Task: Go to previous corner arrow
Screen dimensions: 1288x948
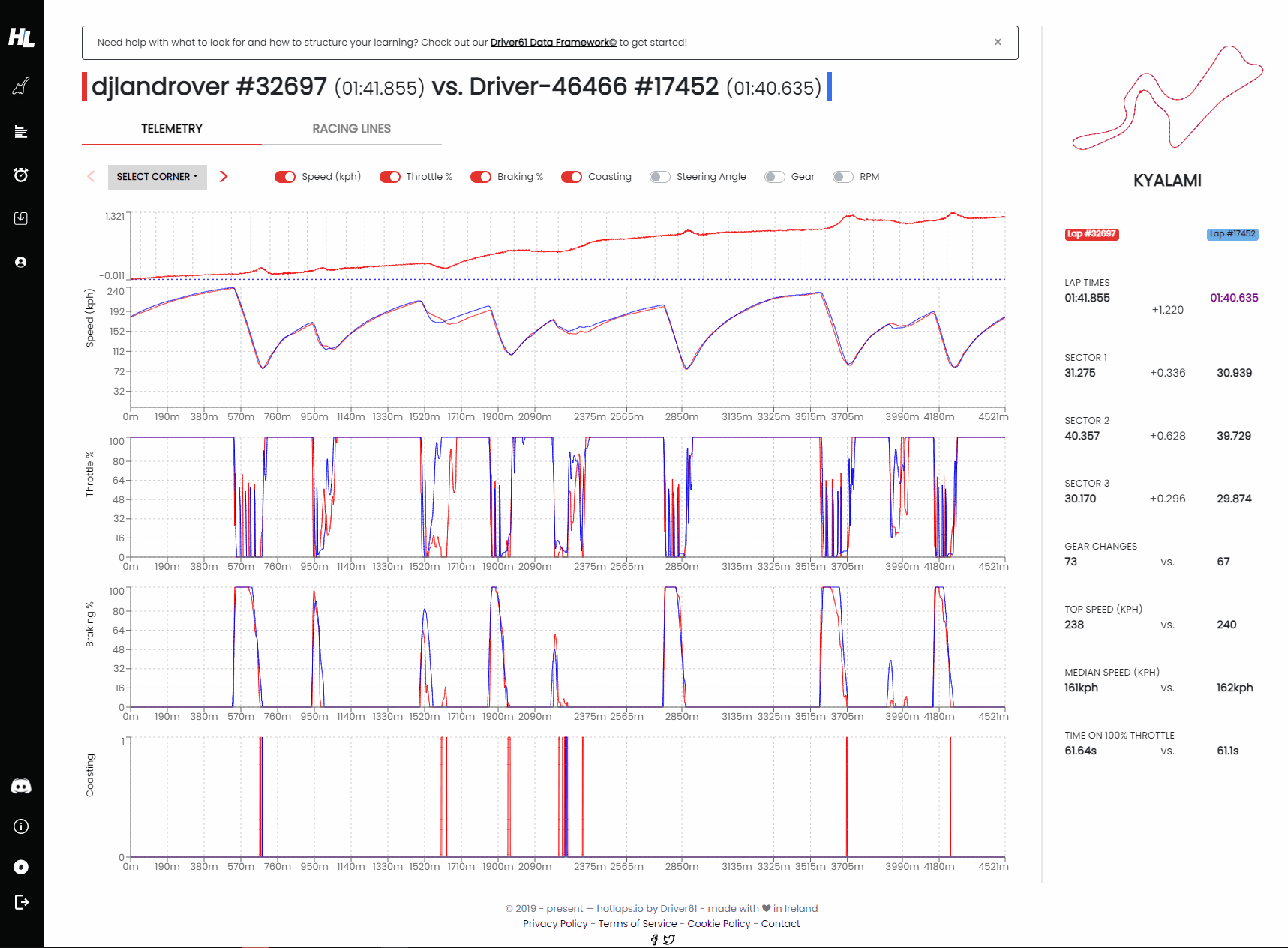Action: 91,176
